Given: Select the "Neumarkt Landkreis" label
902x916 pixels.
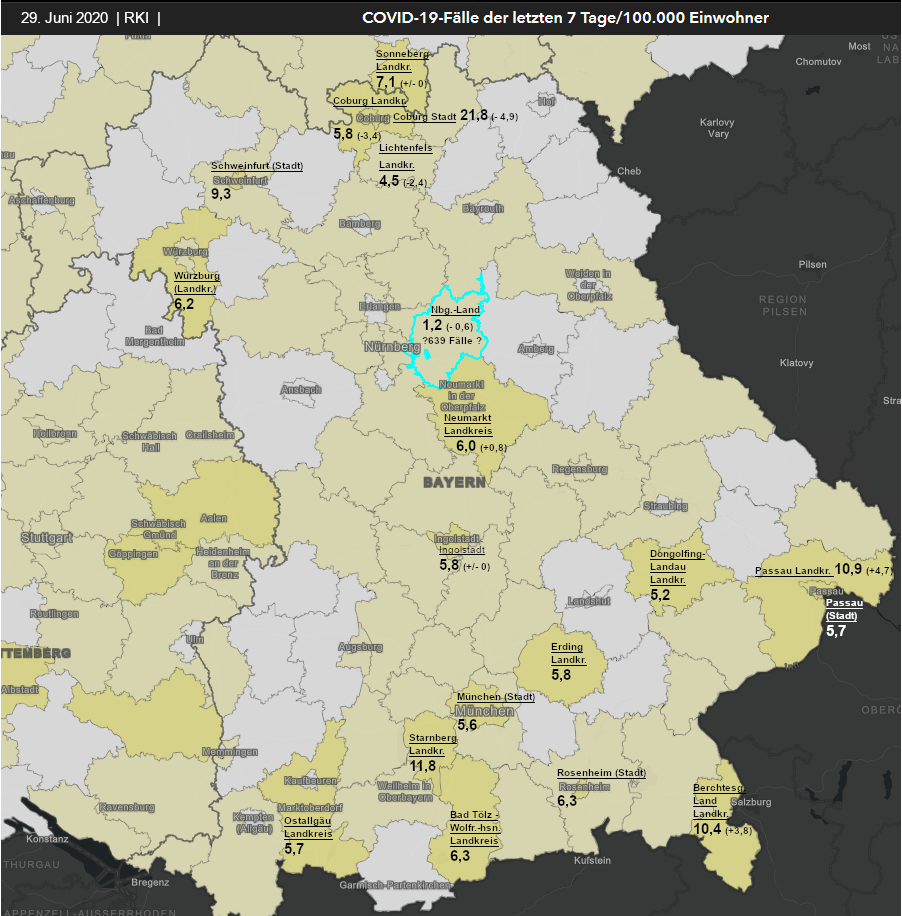Looking at the screenshot, I should [x=468, y=424].
